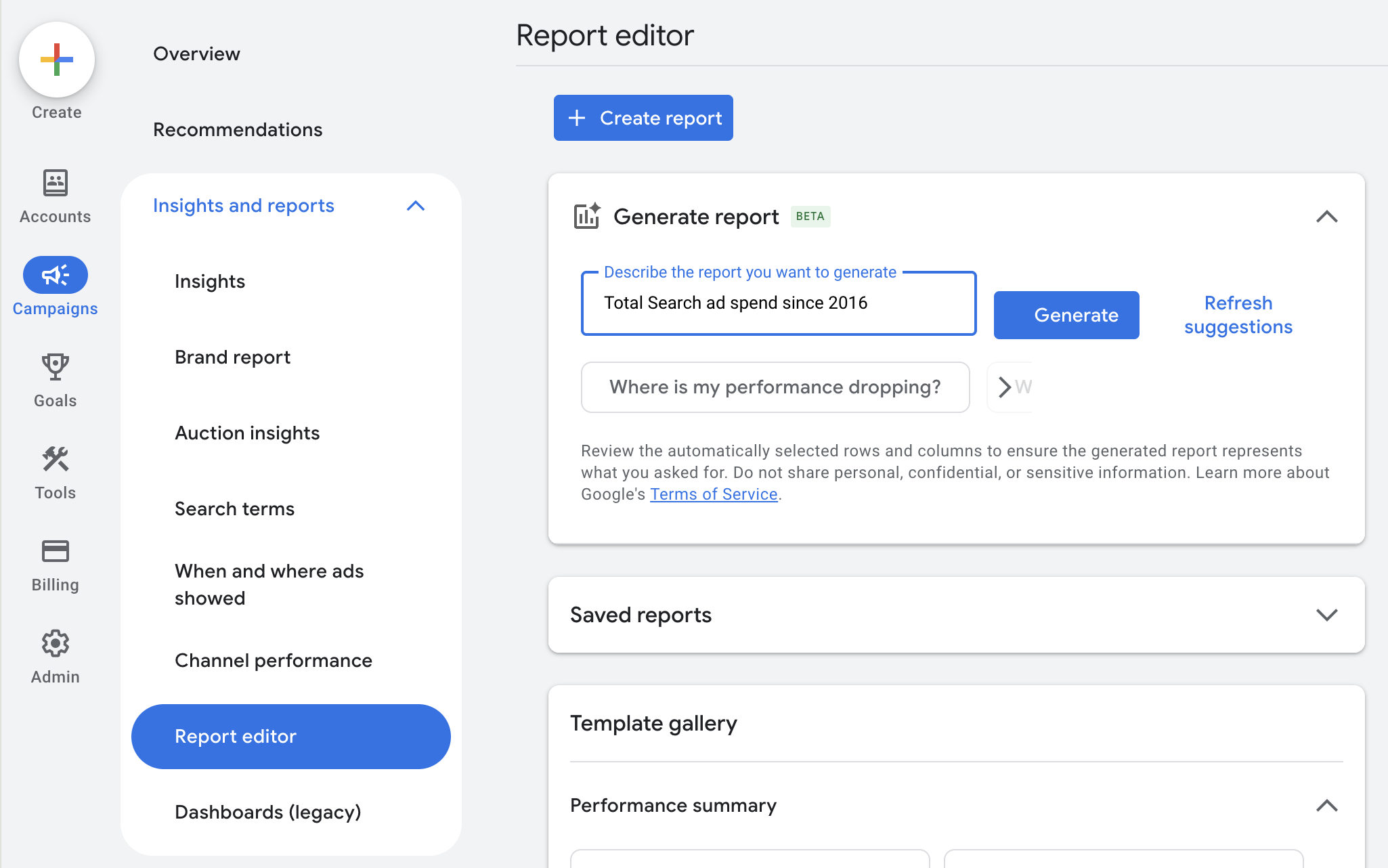Click the Template gallery heading
This screenshot has width=1388, height=868.
click(x=653, y=724)
